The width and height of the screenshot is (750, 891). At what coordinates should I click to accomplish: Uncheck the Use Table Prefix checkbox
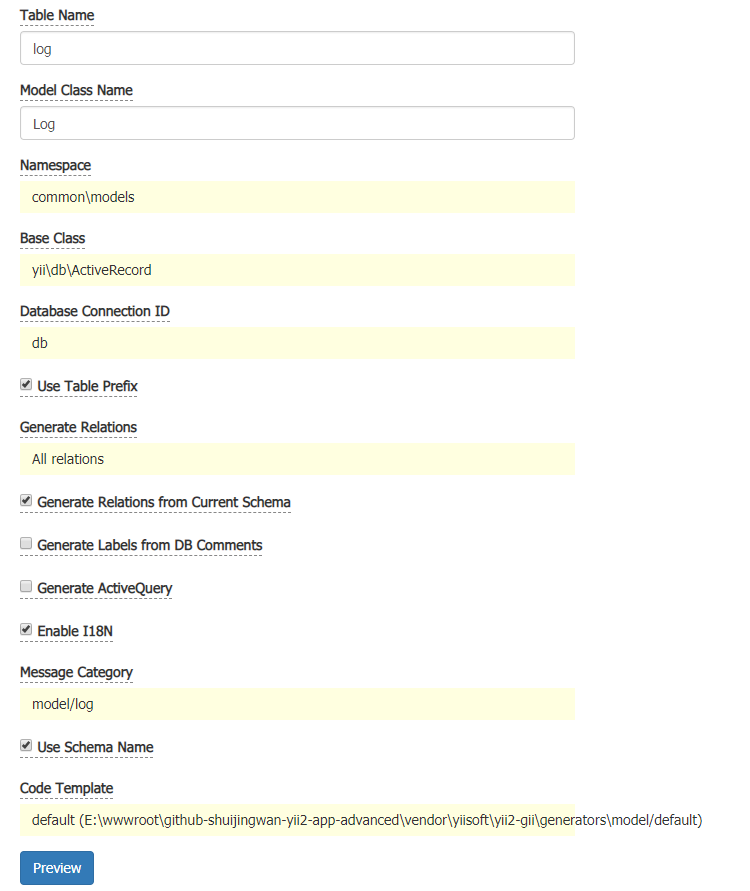[x=27, y=384]
